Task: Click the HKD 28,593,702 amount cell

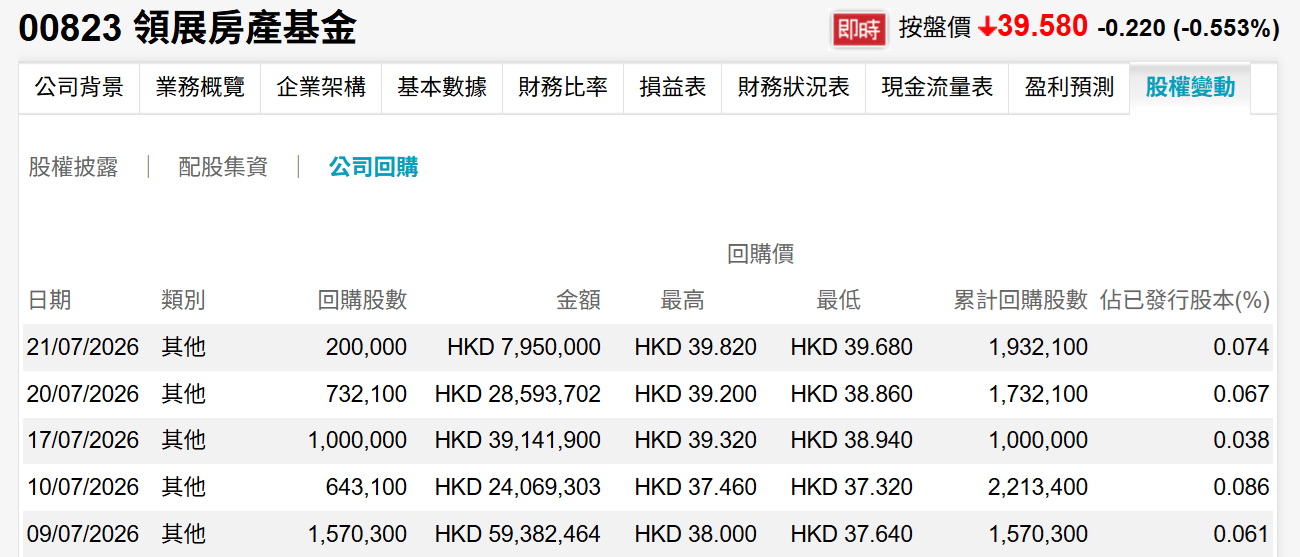Action: [518, 394]
